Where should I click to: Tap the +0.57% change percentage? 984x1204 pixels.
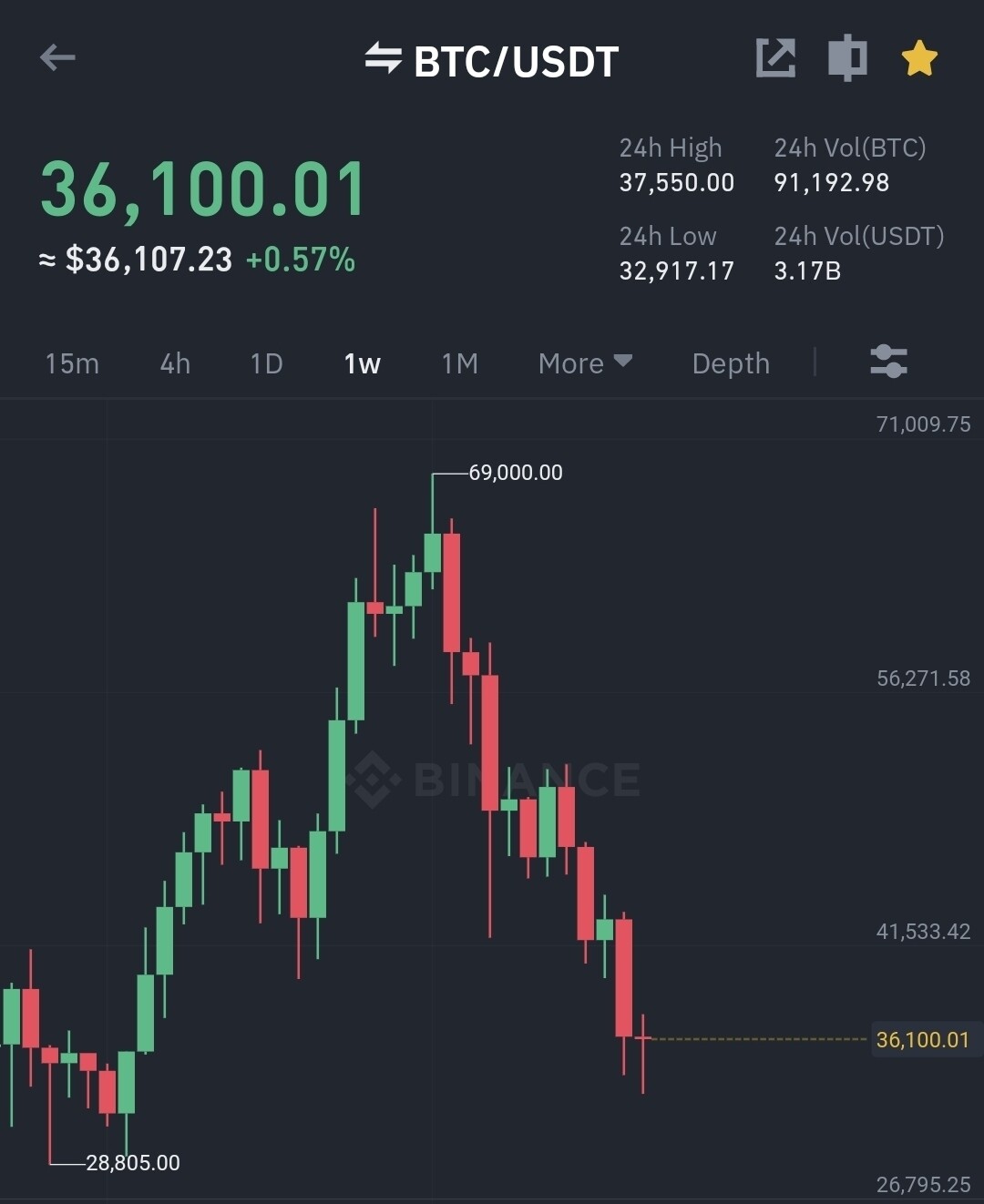coord(300,260)
